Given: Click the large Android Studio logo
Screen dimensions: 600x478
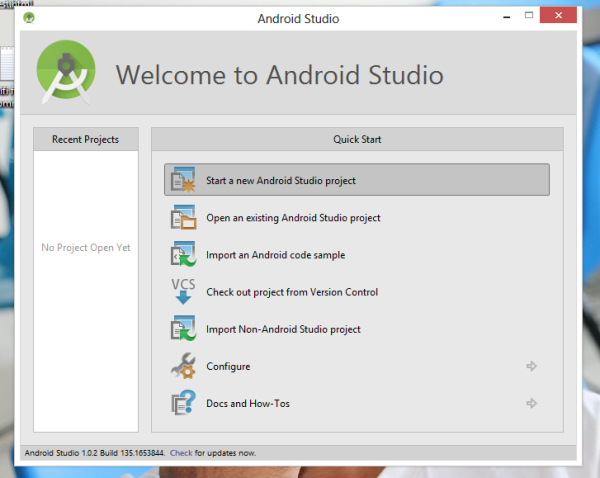Looking at the screenshot, I should [x=66, y=74].
